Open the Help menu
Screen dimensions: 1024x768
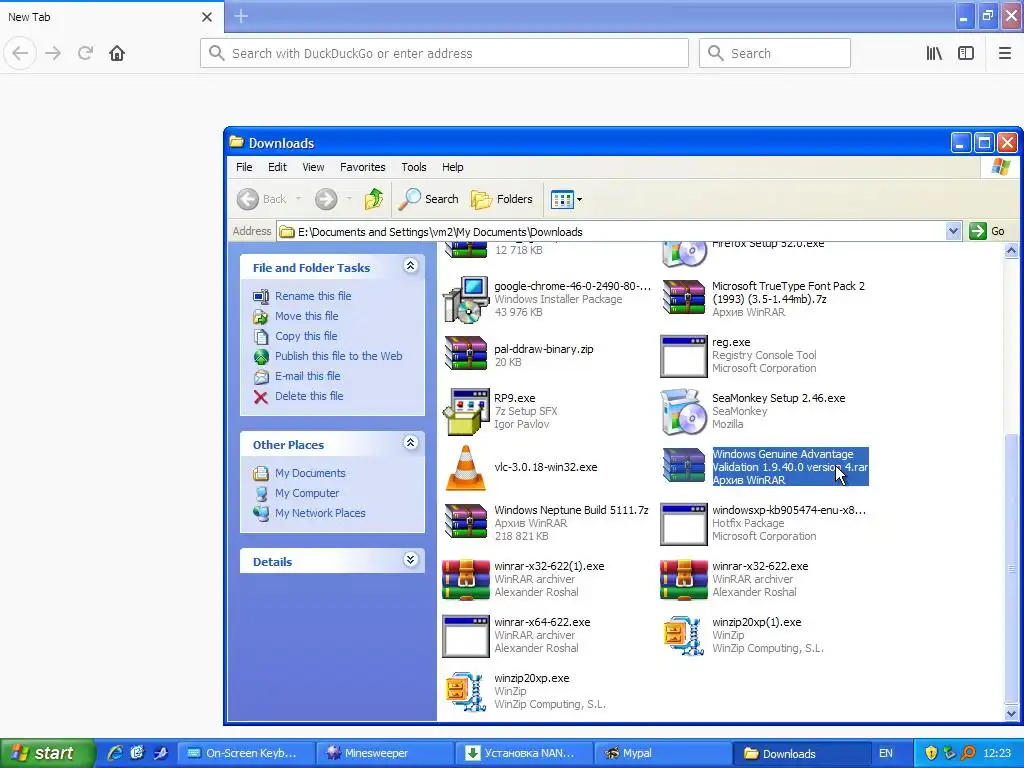point(452,167)
